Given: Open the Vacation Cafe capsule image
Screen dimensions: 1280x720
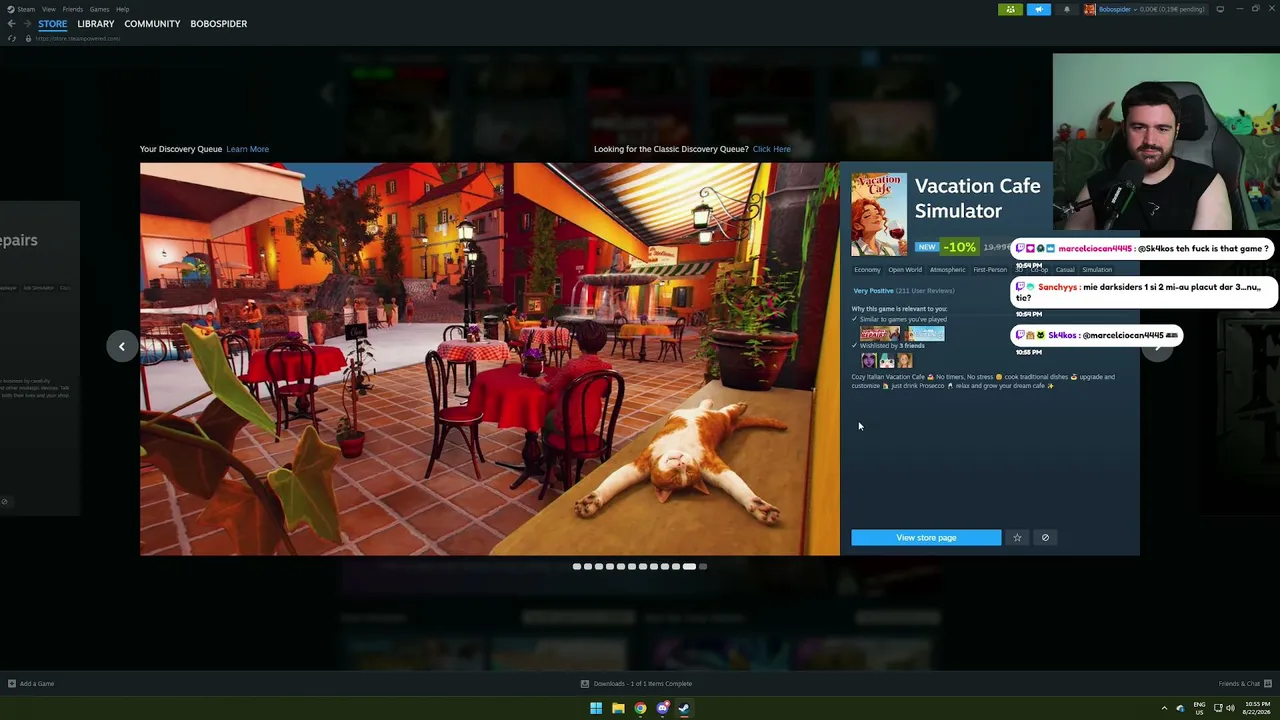Looking at the screenshot, I should (879, 215).
